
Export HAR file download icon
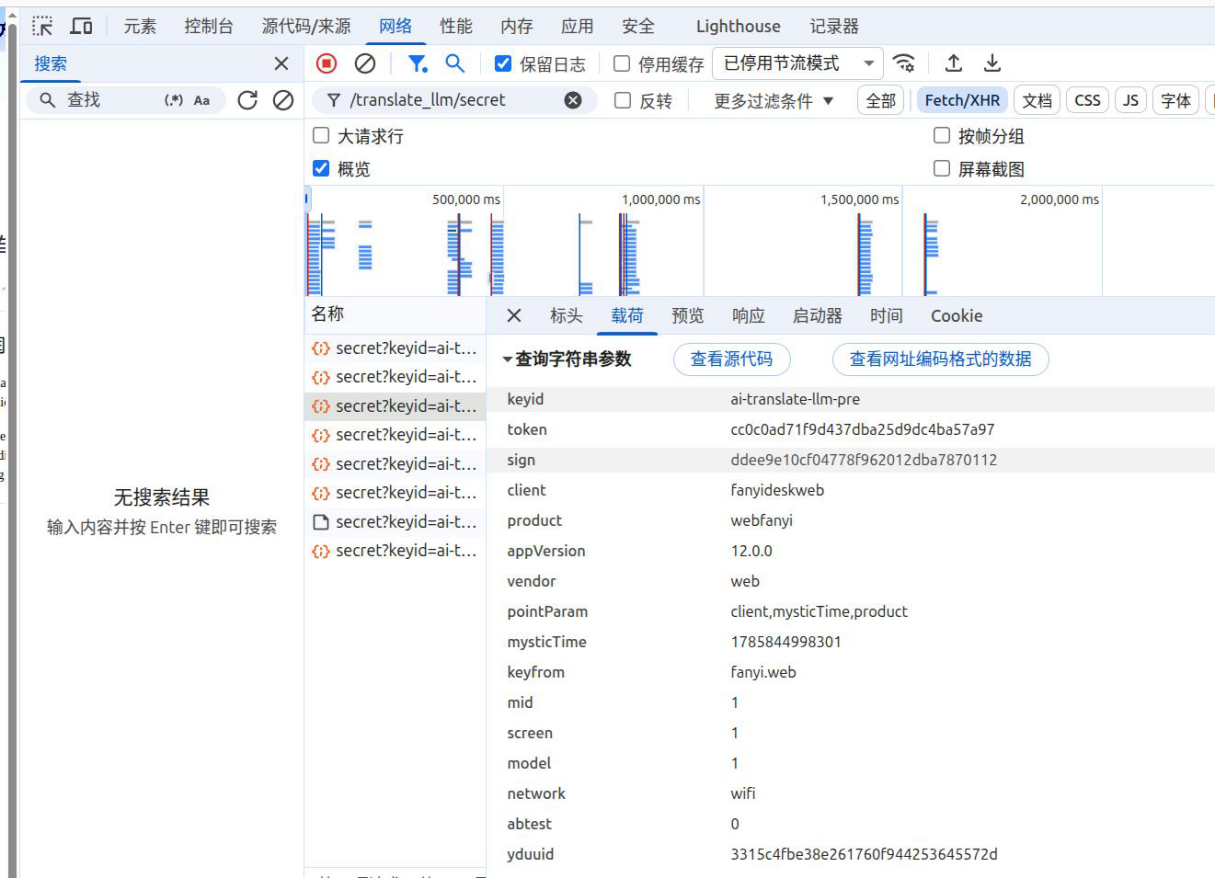(x=992, y=64)
